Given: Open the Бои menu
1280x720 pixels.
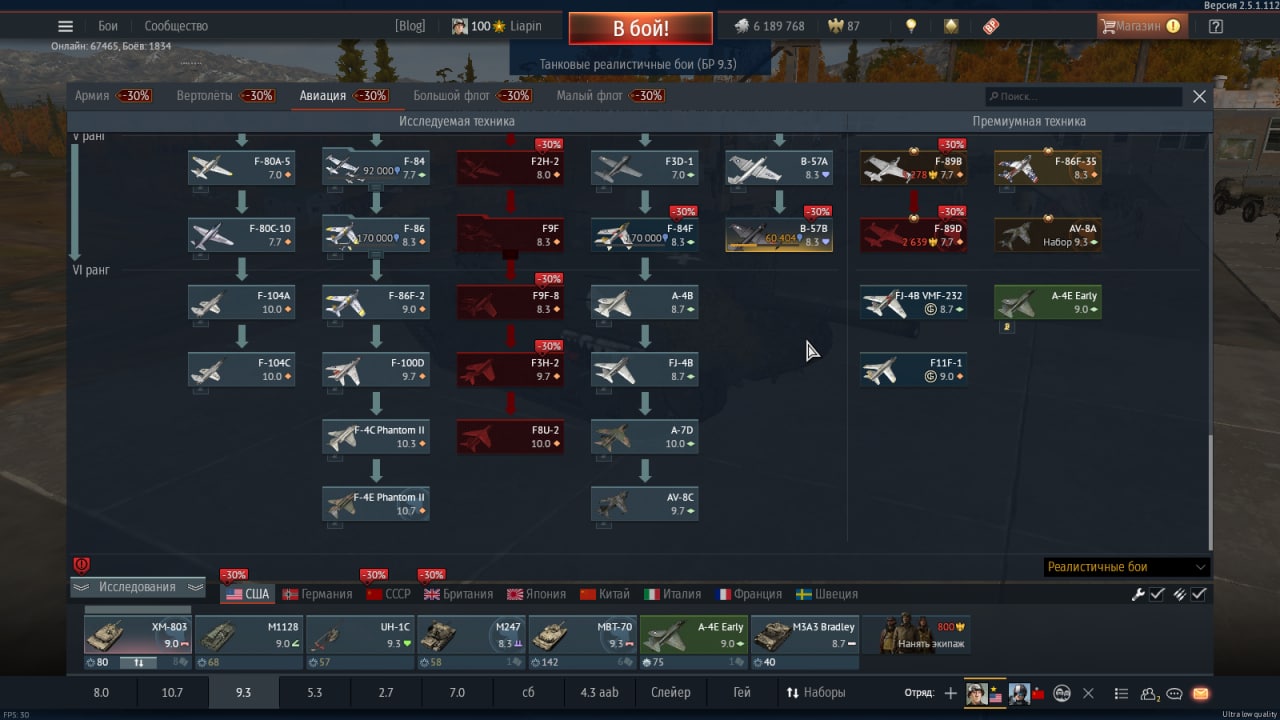Looking at the screenshot, I should (x=108, y=26).
